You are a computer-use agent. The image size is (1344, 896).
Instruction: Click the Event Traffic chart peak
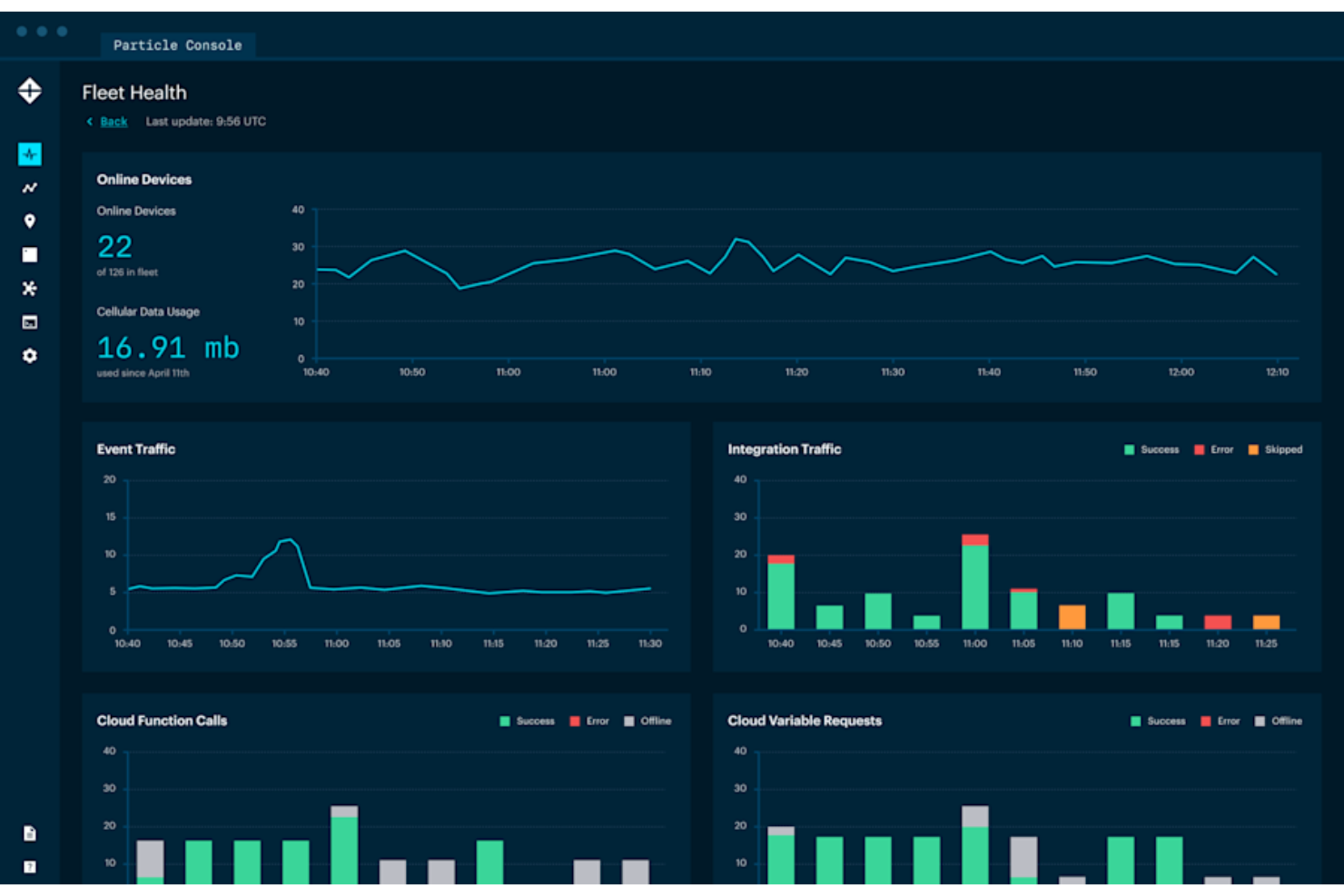point(286,537)
